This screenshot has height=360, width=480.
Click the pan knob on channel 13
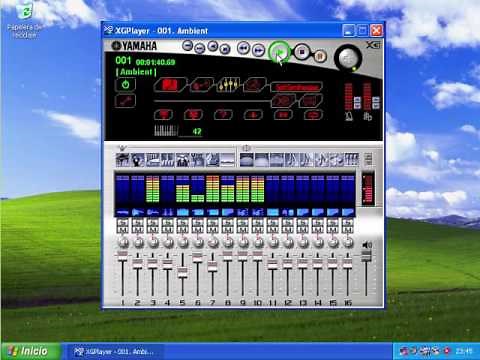[303, 243]
